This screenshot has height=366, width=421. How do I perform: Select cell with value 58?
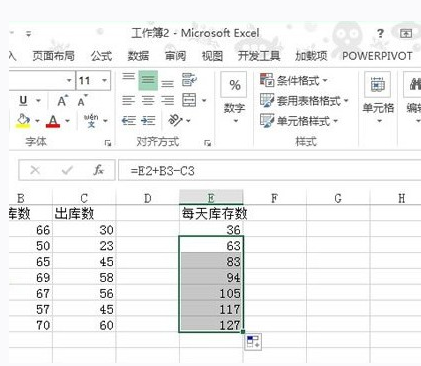84,277
